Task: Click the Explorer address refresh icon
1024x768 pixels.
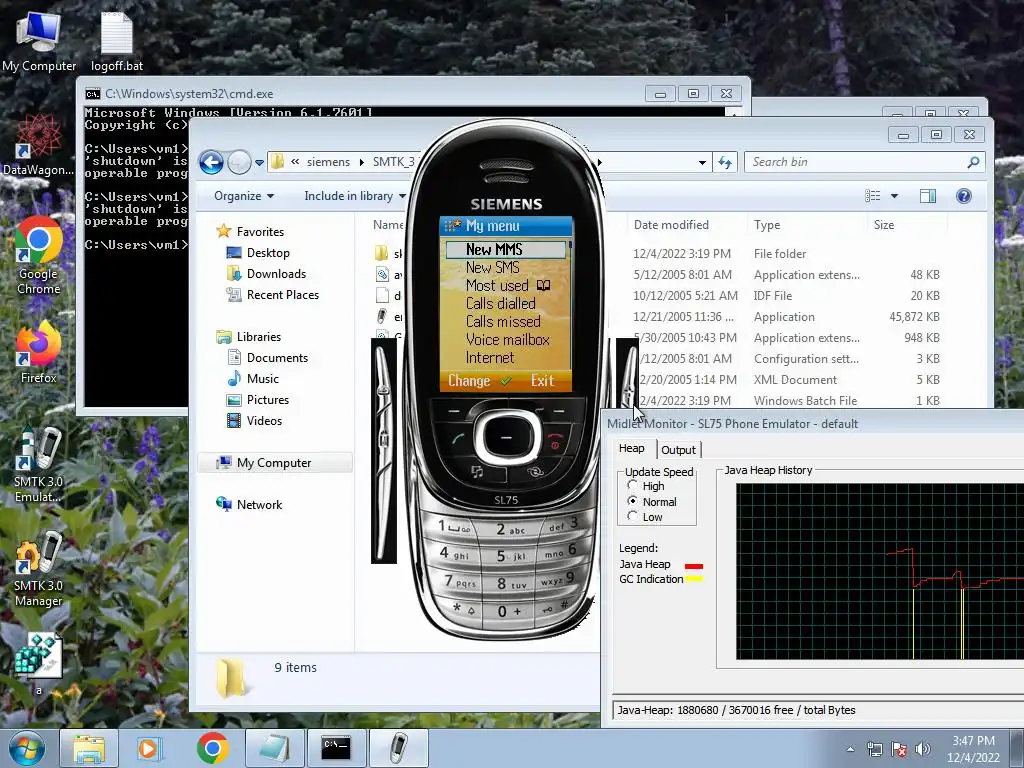Action: (x=725, y=162)
